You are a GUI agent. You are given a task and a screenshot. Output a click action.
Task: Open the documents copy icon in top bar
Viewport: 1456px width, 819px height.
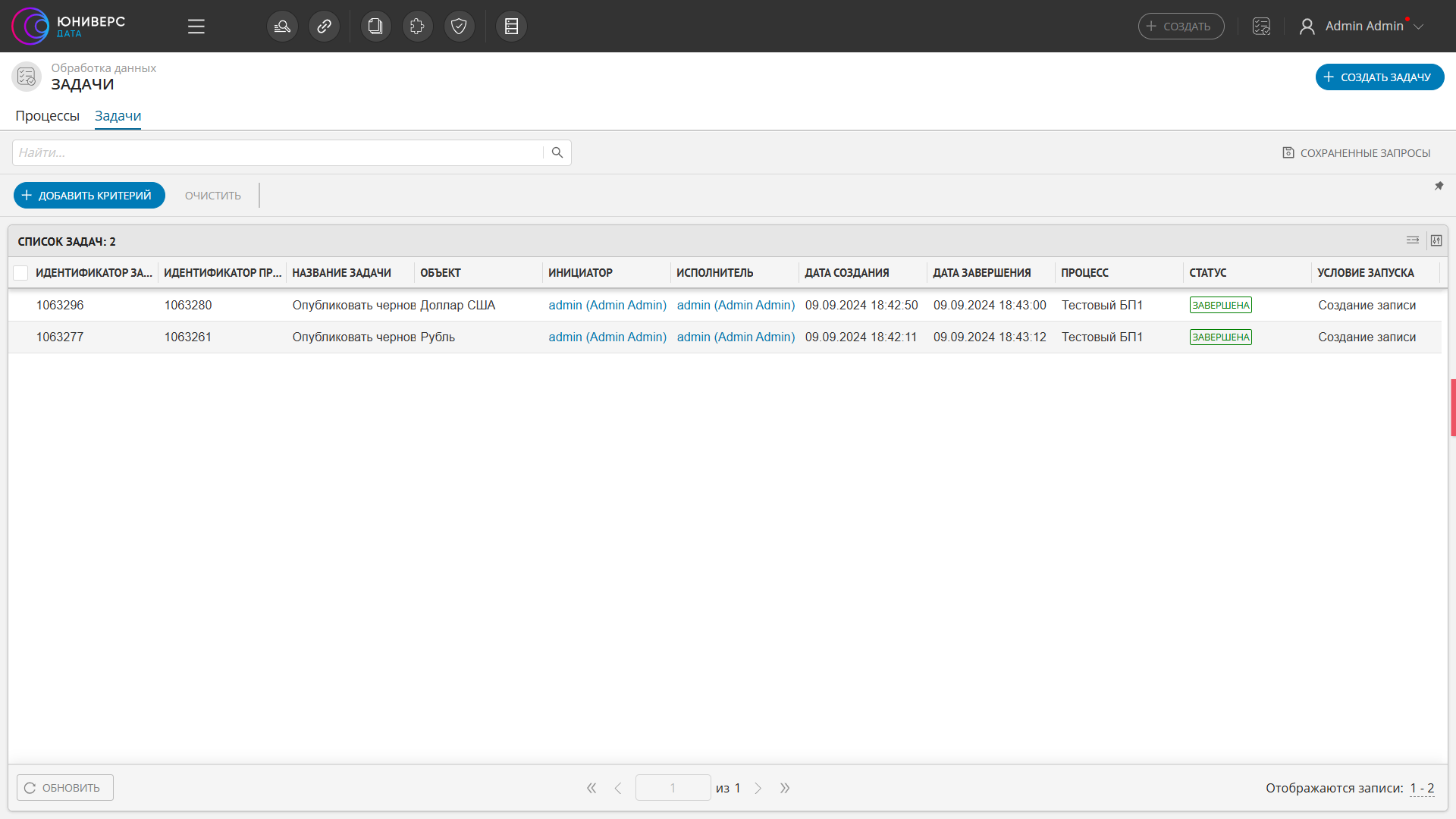pyautogui.click(x=375, y=27)
